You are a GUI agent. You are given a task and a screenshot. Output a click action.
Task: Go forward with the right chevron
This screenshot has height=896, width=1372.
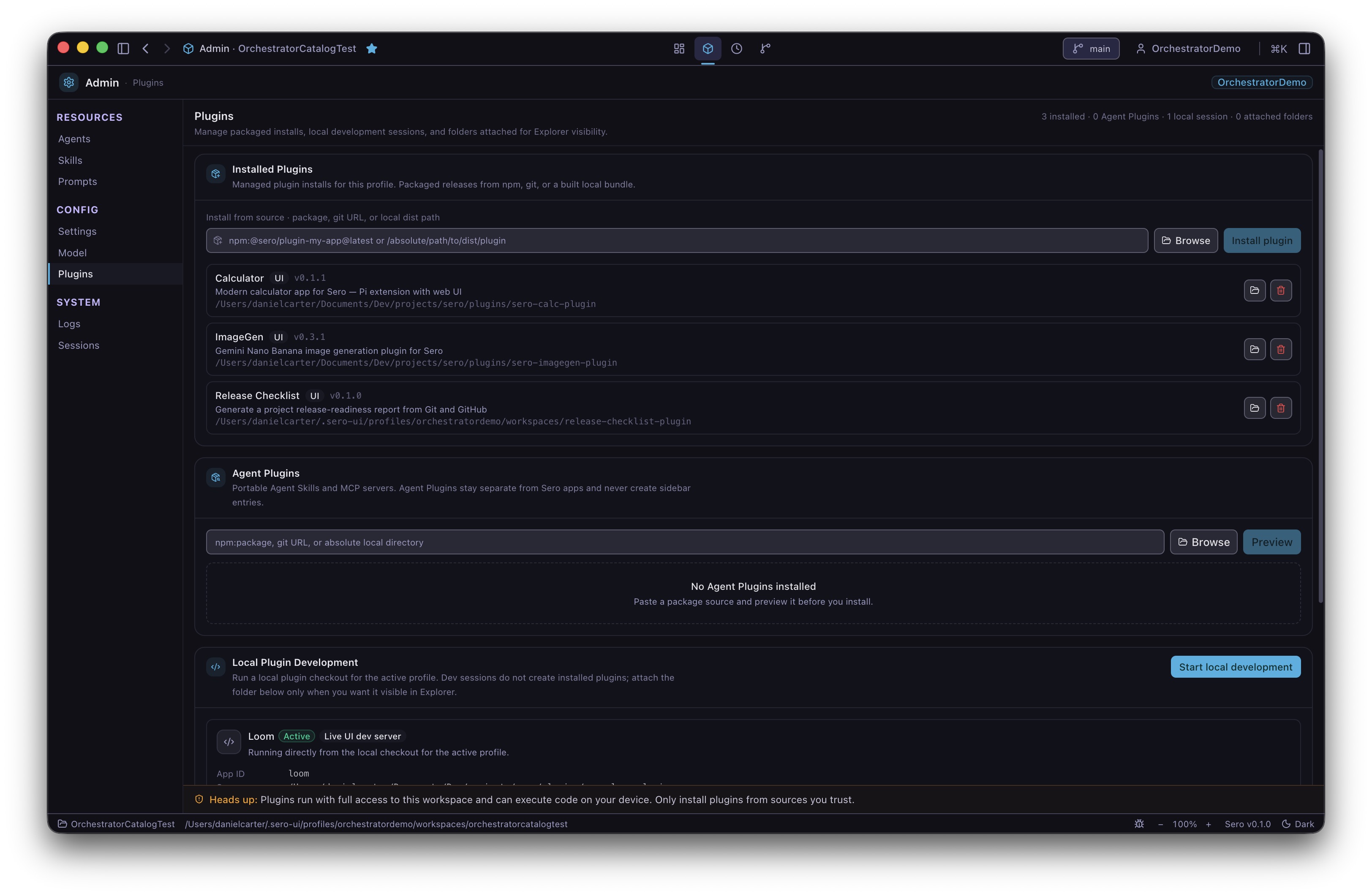166,49
